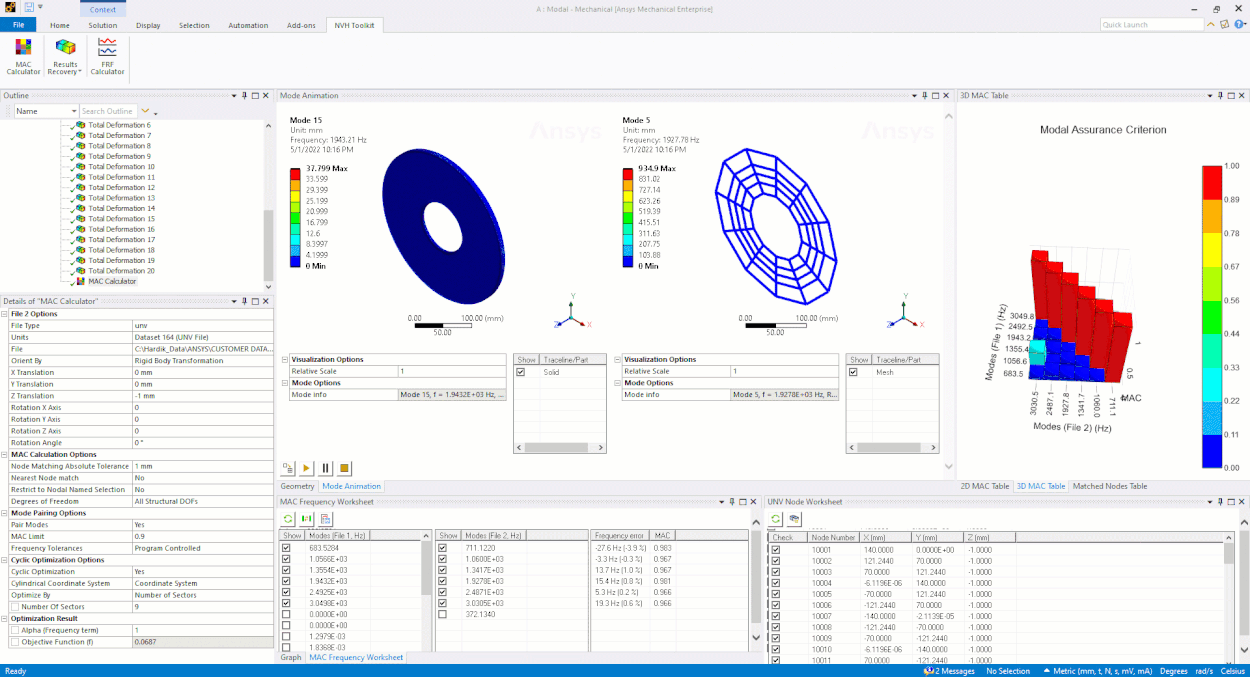
Task: Play the mode animation
Action: [307, 468]
